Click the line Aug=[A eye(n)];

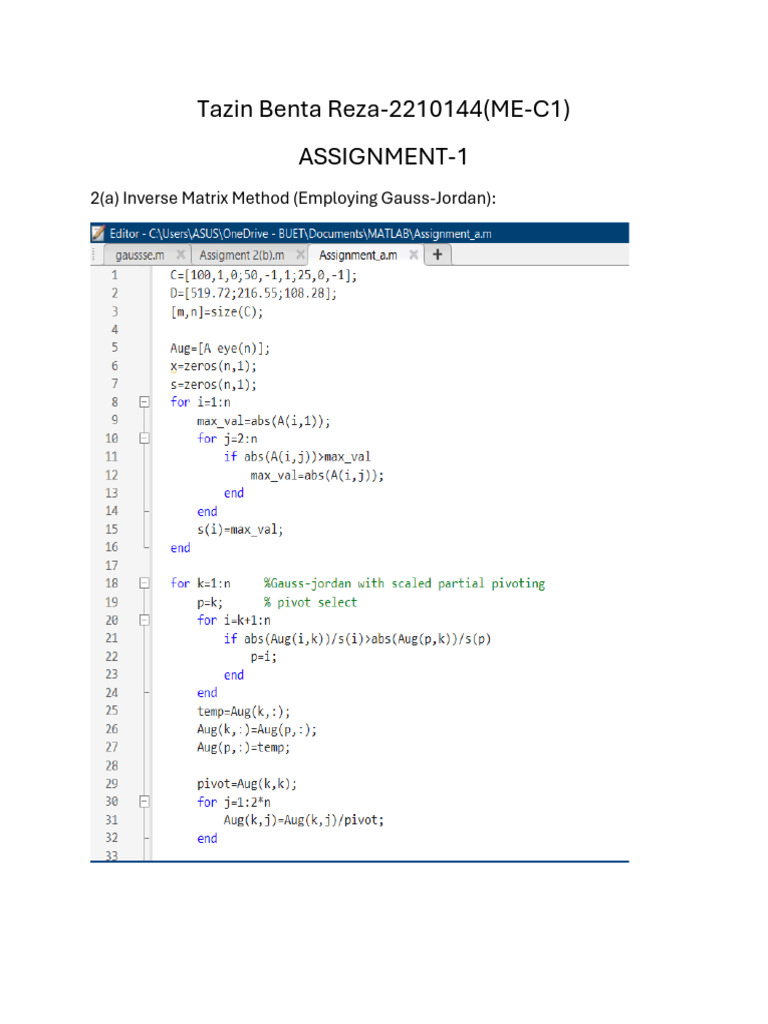(220, 348)
